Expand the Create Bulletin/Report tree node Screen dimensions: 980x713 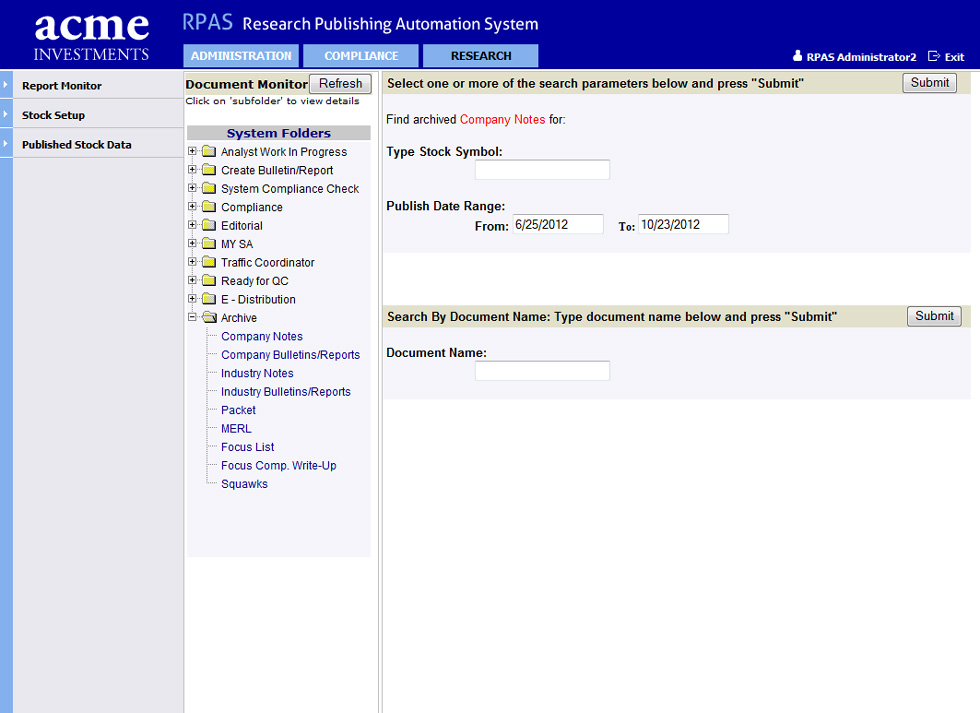[x=192, y=169]
